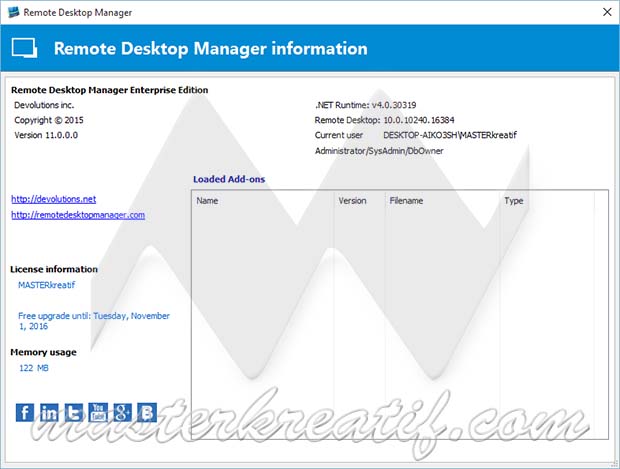This screenshot has height=469, width=620.
Task: Click the 'Remote Desktop: 10.0.10240.16384' text
Action: [x=384, y=120]
